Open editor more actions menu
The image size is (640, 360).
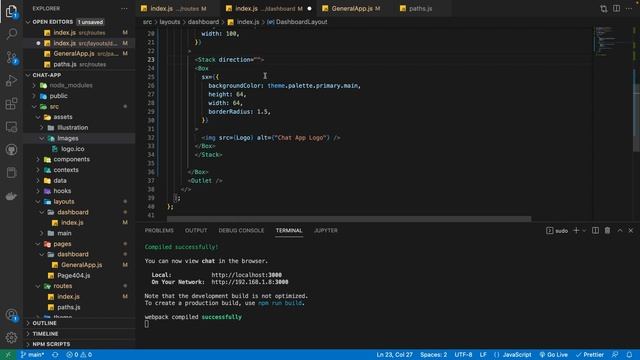tap(629, 9)
